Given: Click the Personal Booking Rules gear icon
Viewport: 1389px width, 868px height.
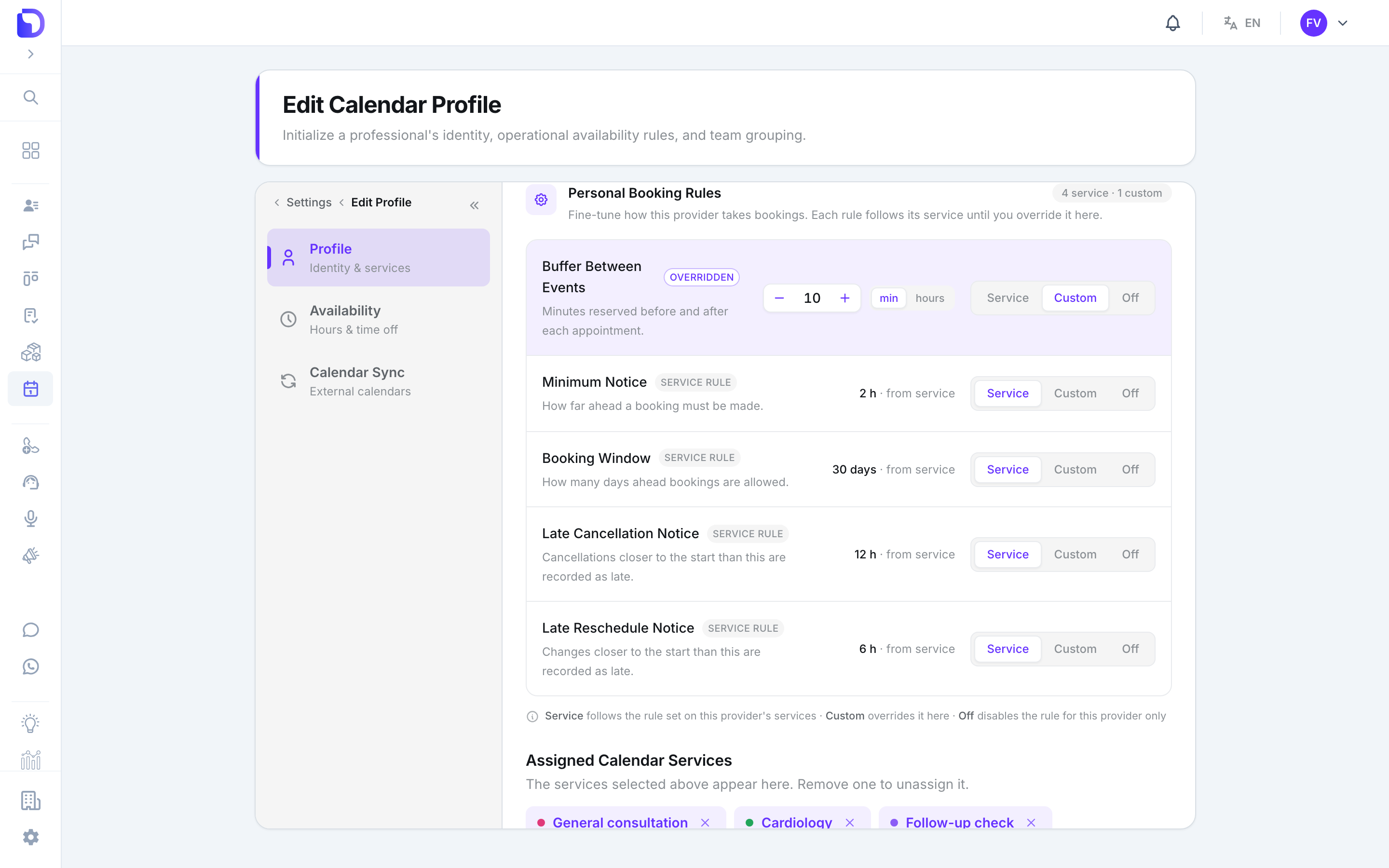Looking at the screenshot, I should coord(541,200).
